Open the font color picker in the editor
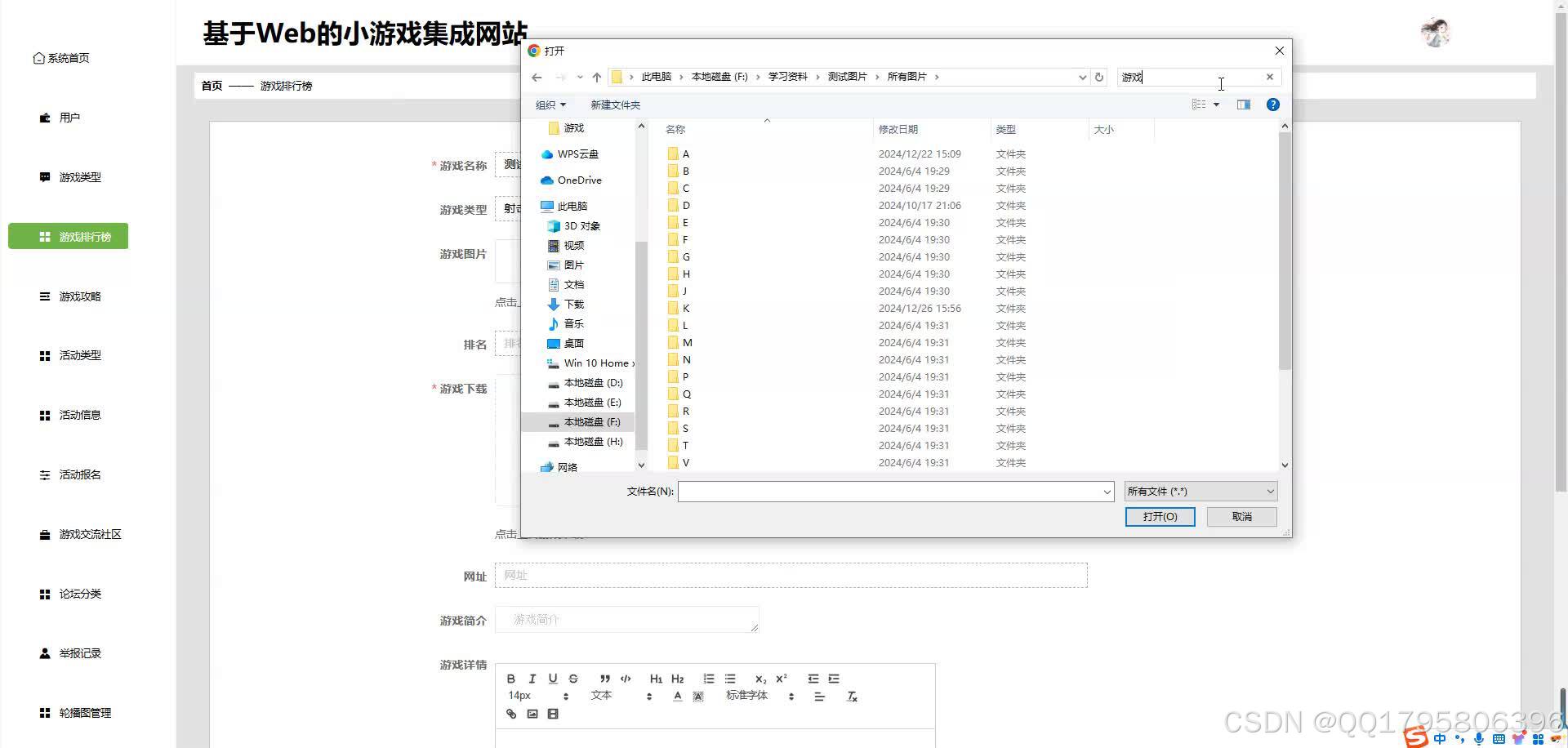1568x748 pixels. pos(677,696)
